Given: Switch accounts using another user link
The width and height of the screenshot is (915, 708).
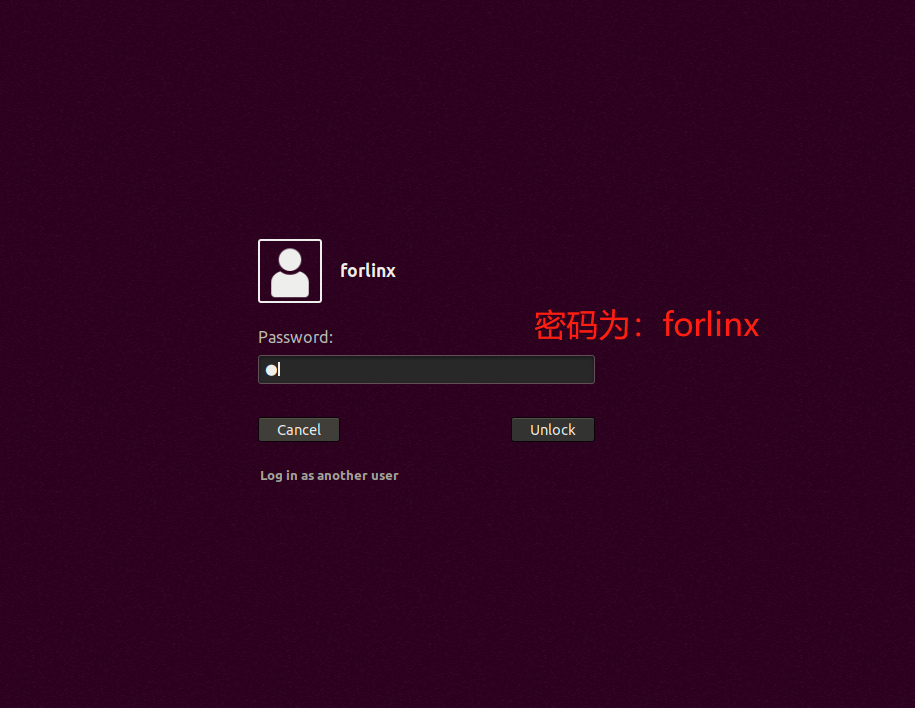Looking at the screenshot, I should (x=329, y=476).
